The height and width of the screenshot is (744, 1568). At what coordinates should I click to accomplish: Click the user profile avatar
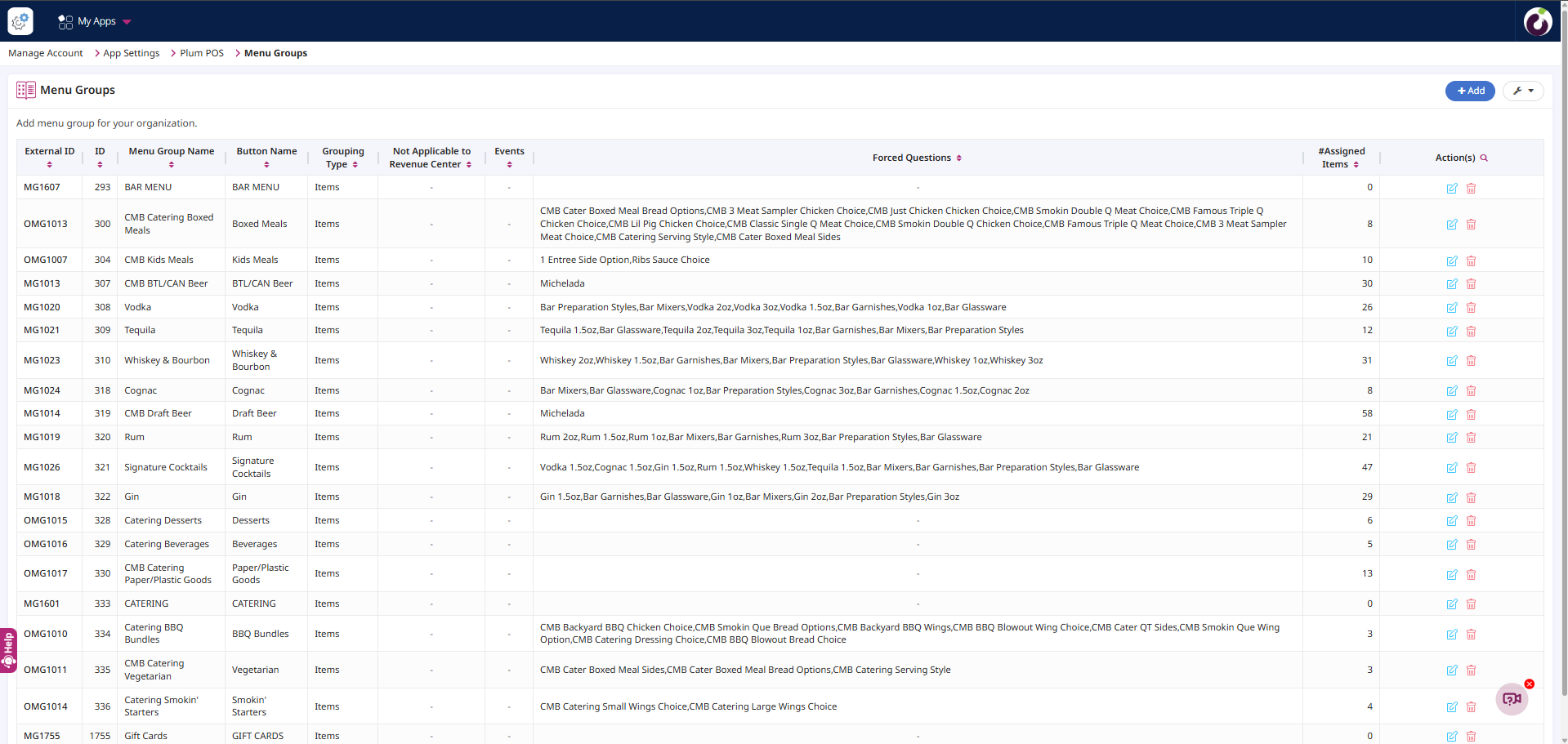(1537, 21)
